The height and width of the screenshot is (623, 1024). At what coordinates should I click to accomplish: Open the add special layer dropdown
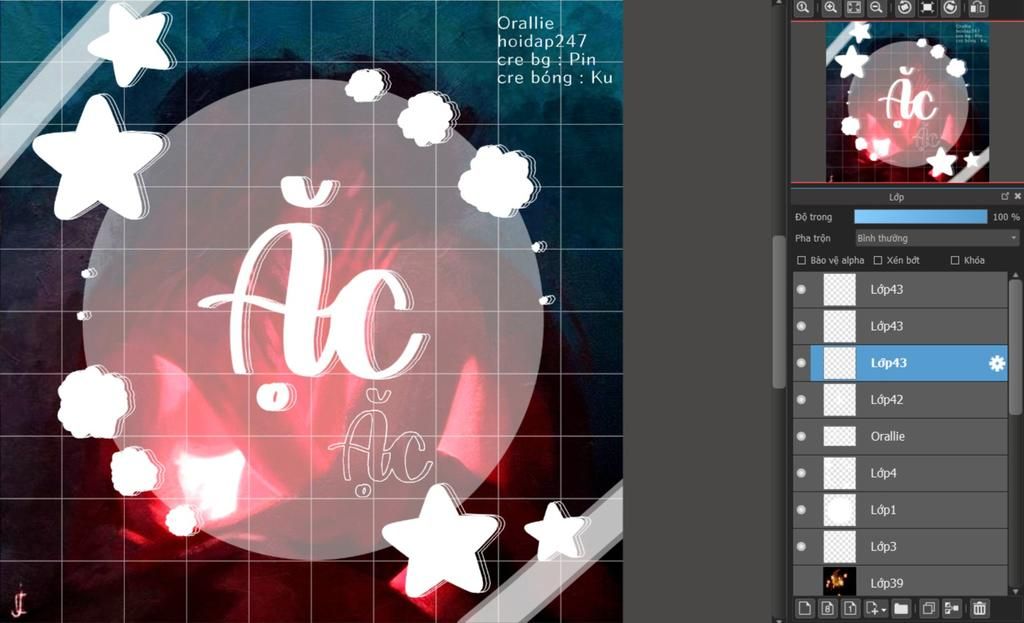(876, 609)
